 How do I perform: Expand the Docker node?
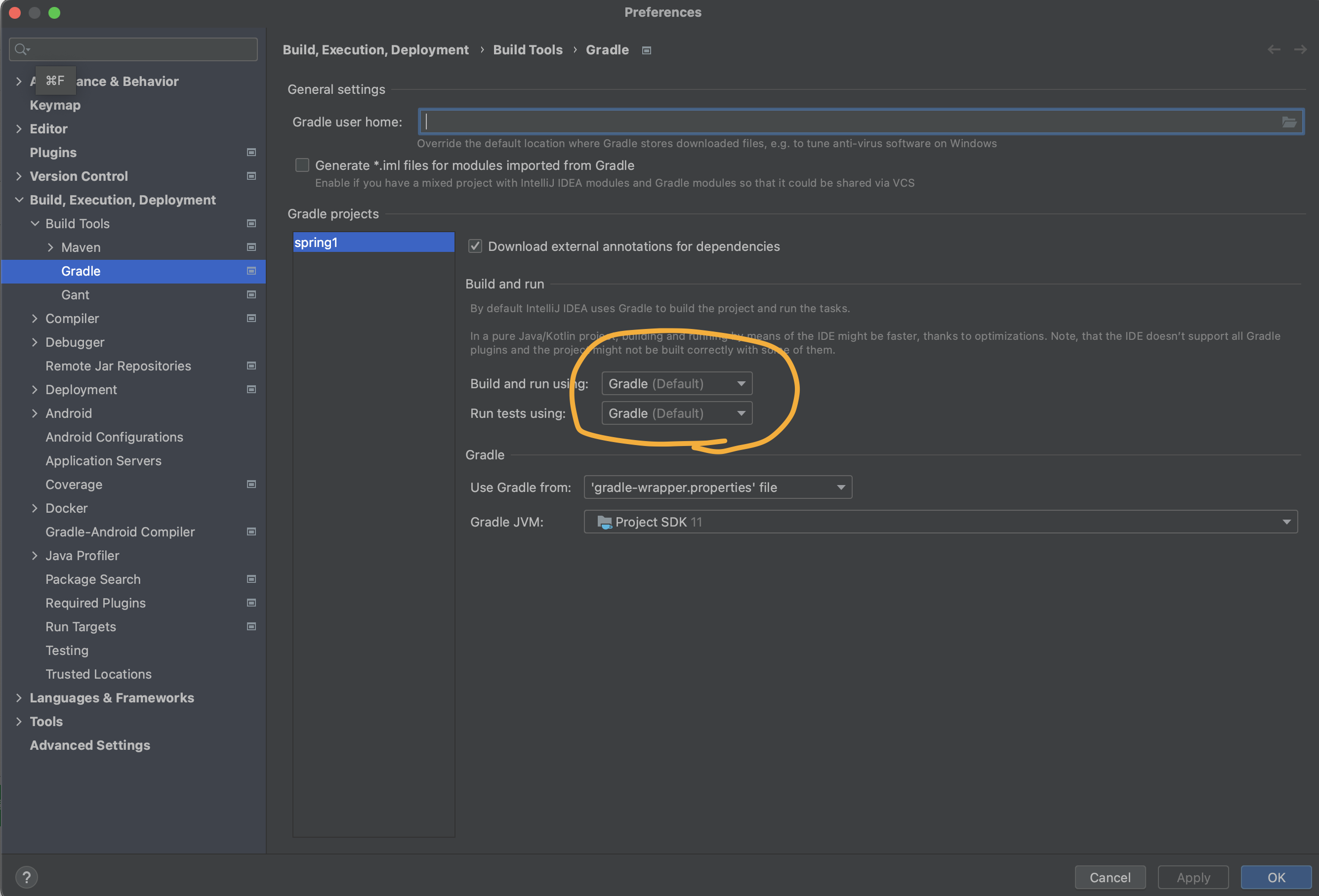(x=35, y=508)
